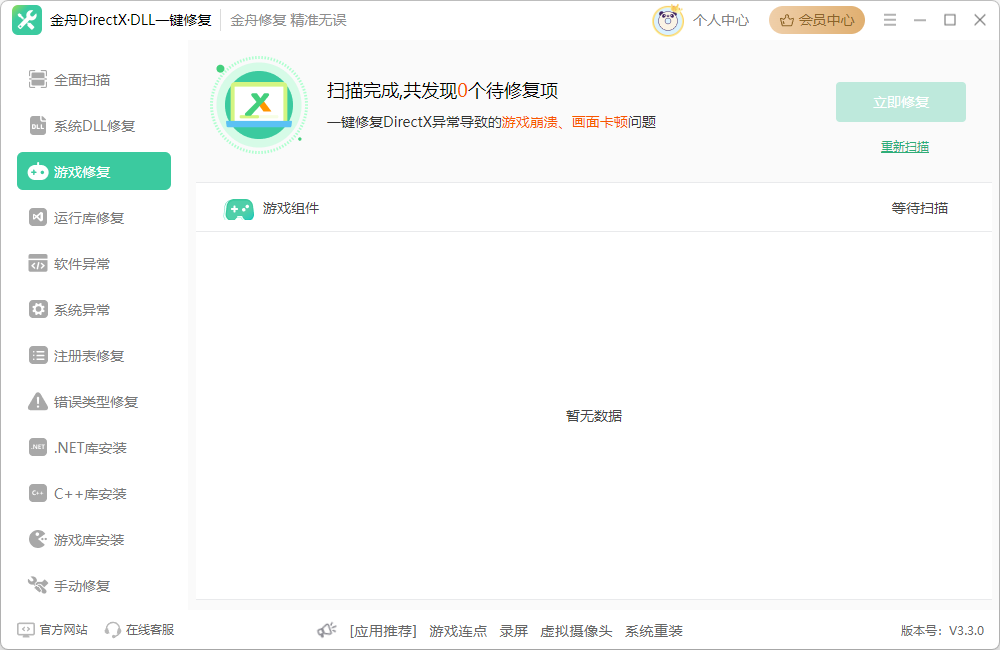Screen dimensions: 1000x650
Task: Click the 暂无数据 placeholder text
Action: click(x=594, y=416)
